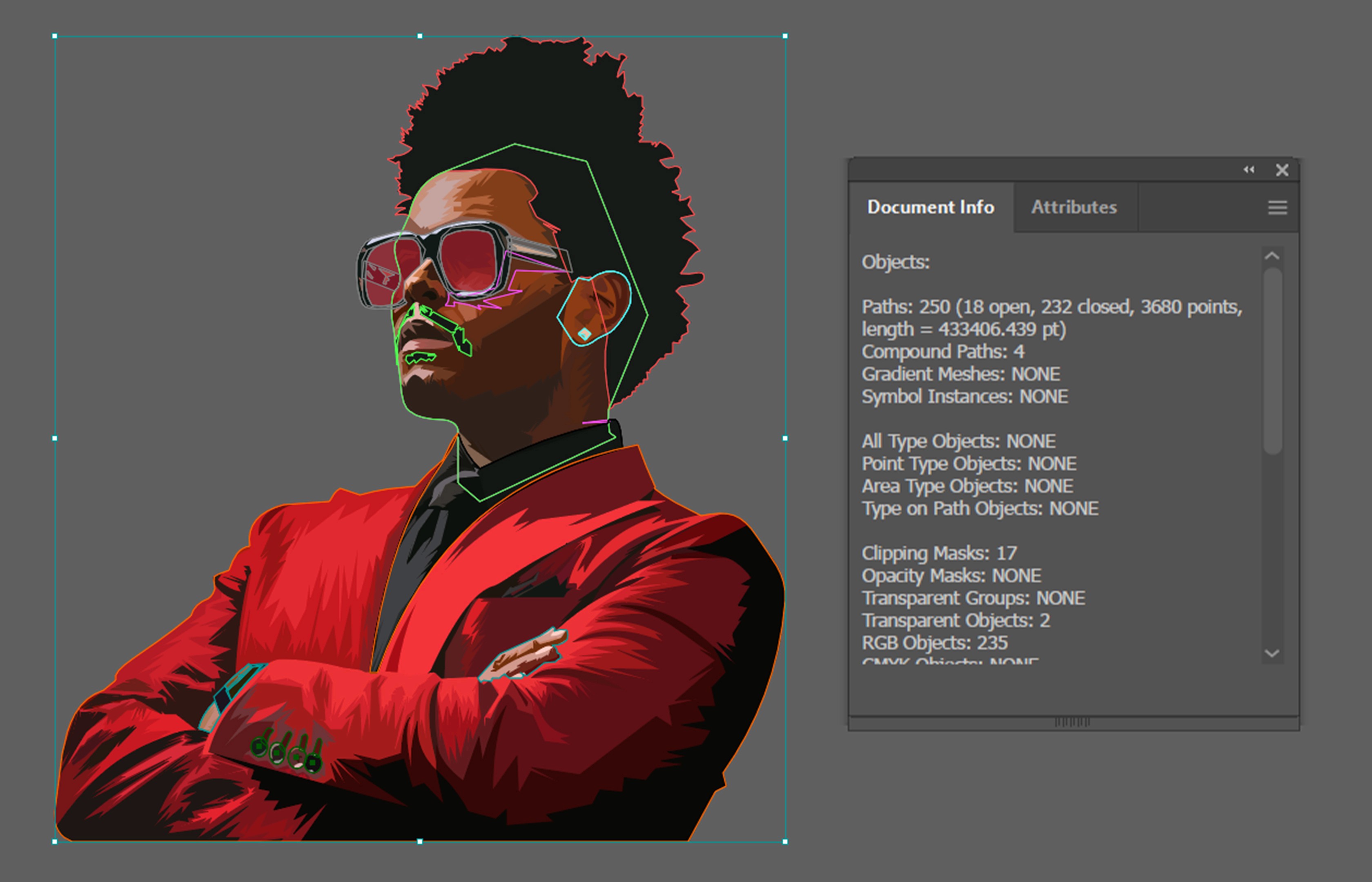Viewport: 1372px width, 882px height.
Task: Click the top-right bounding box handle
Action: (785, 36)
